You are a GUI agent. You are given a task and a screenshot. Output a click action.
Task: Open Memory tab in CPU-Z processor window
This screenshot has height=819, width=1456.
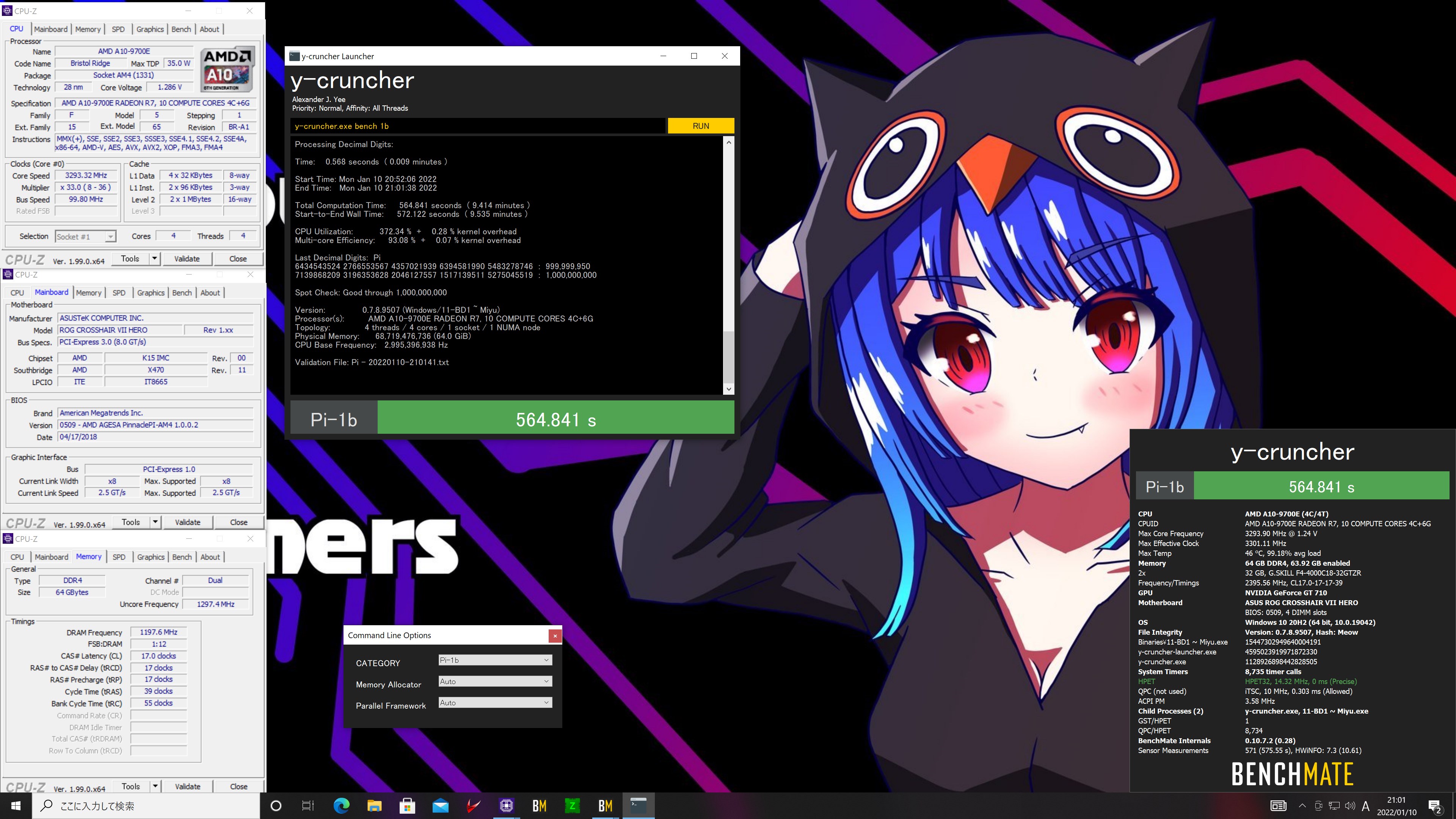[88, 30]
